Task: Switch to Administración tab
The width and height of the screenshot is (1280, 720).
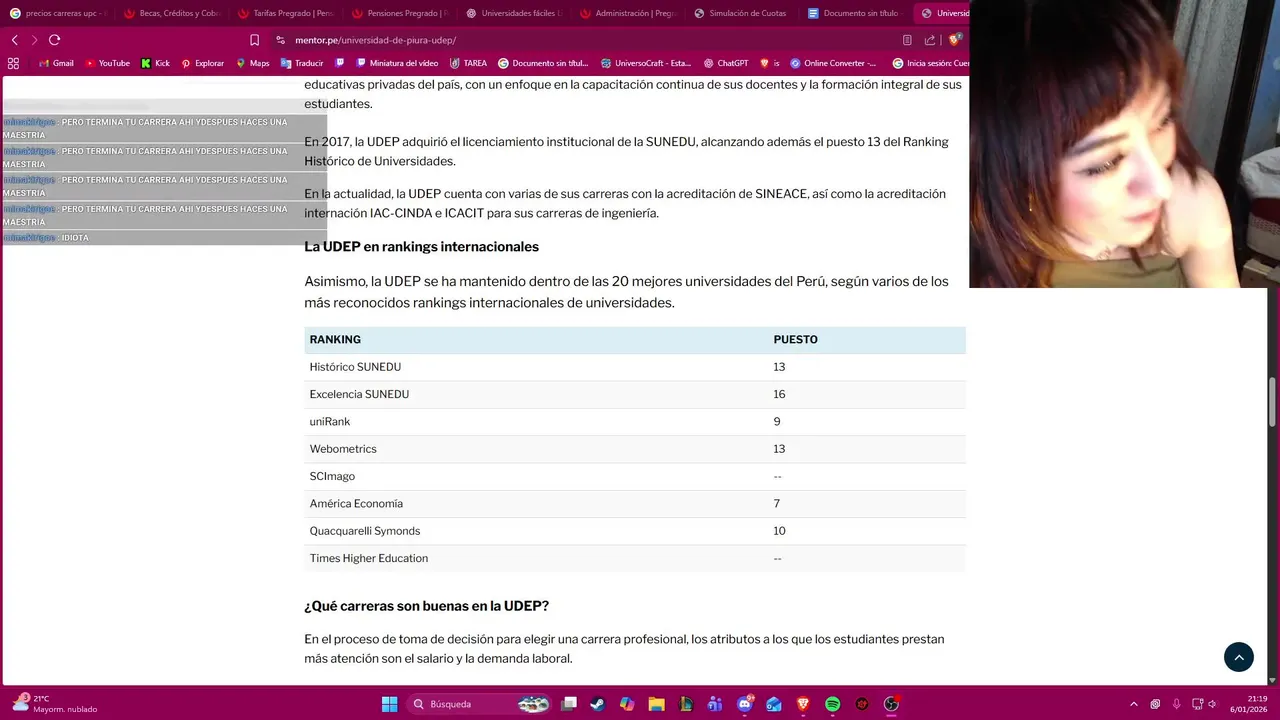Action: [x=627, y=13]
